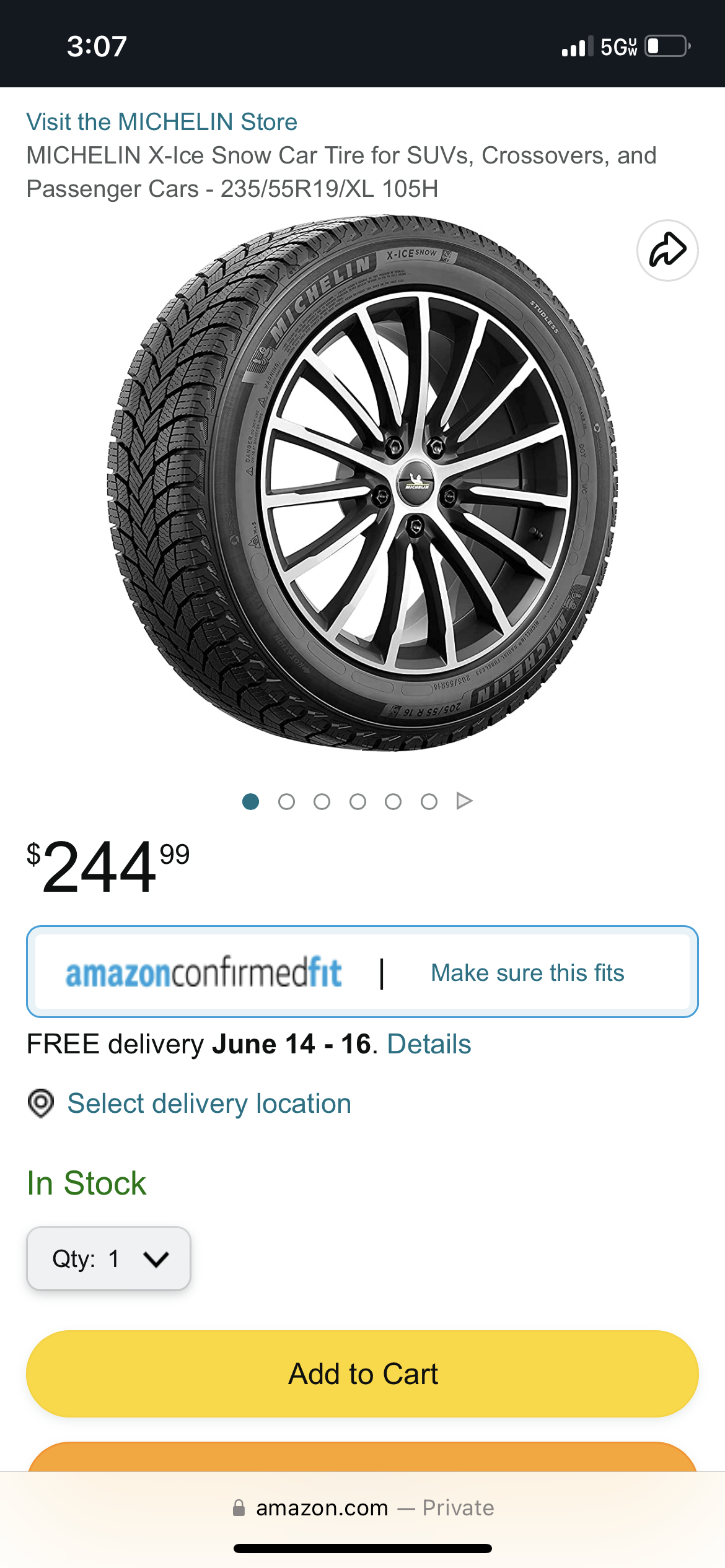Tap the lock icon beside amazon.com
This screenshot has height=1568, width=725.
(x=239, y=1508)
